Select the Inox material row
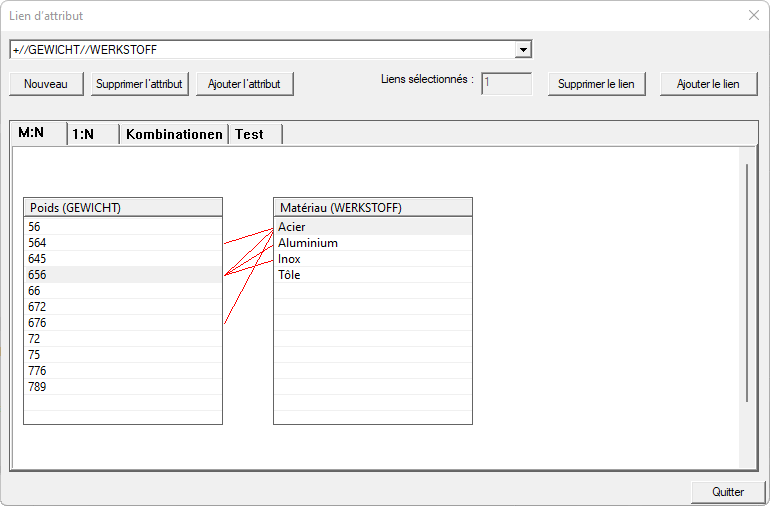Viewport: 770px width, 506px height. click(373, 259)
